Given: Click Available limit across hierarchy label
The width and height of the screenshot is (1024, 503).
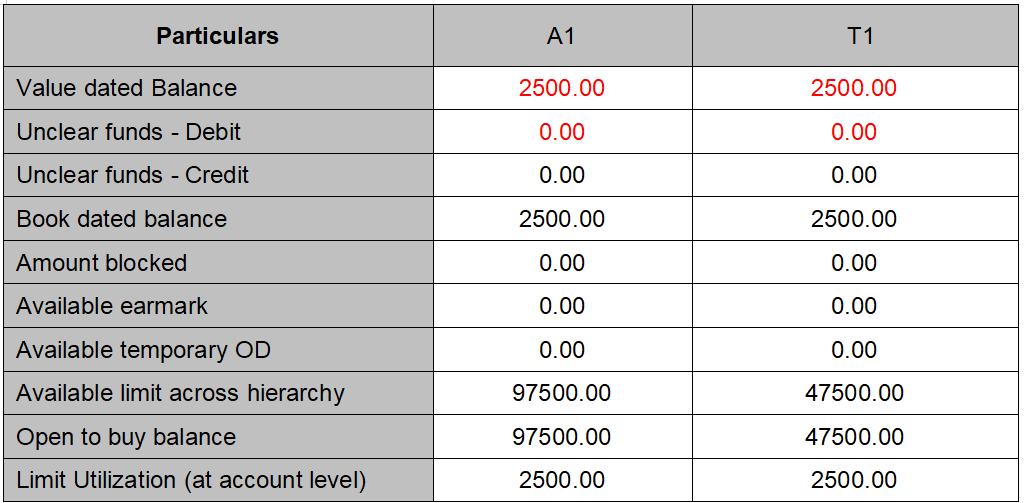Looking at the screenshot, I should pos(181,393).
